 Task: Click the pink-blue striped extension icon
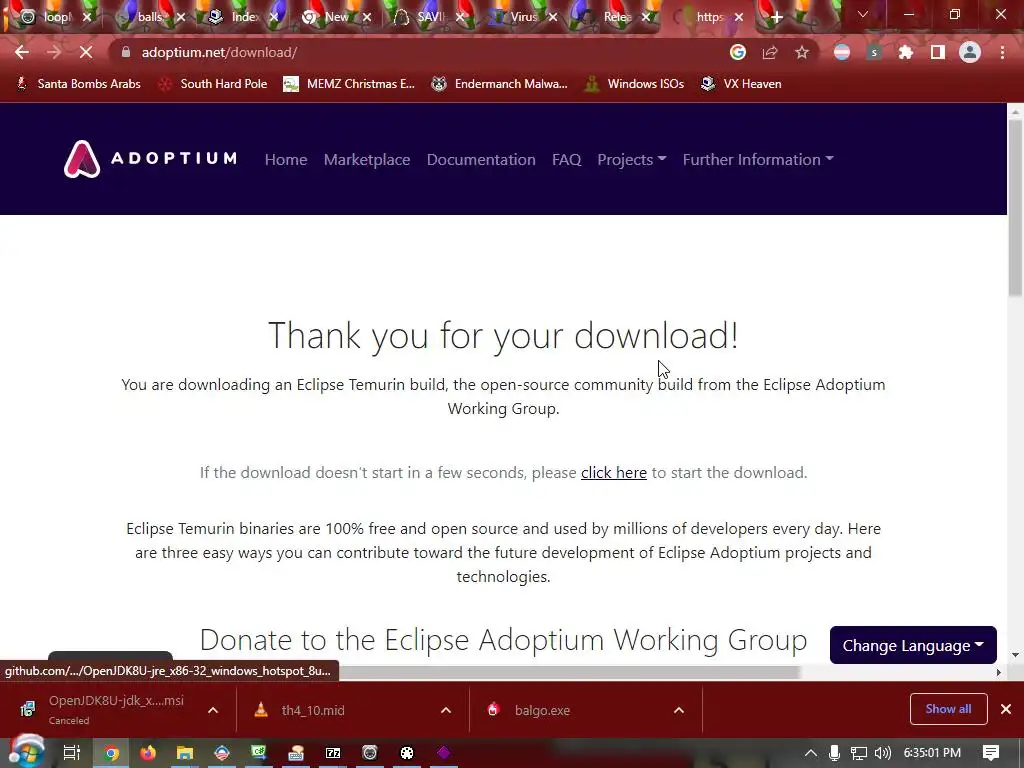pyautogui.click(x=842, y=52)
